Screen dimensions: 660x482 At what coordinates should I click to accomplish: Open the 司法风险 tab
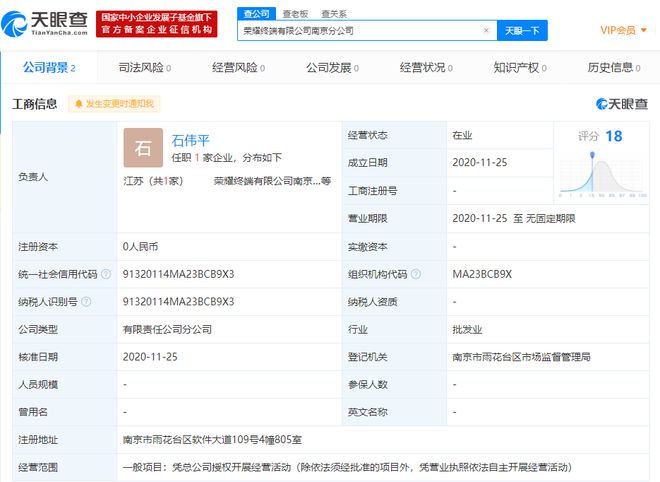[138, 68]
